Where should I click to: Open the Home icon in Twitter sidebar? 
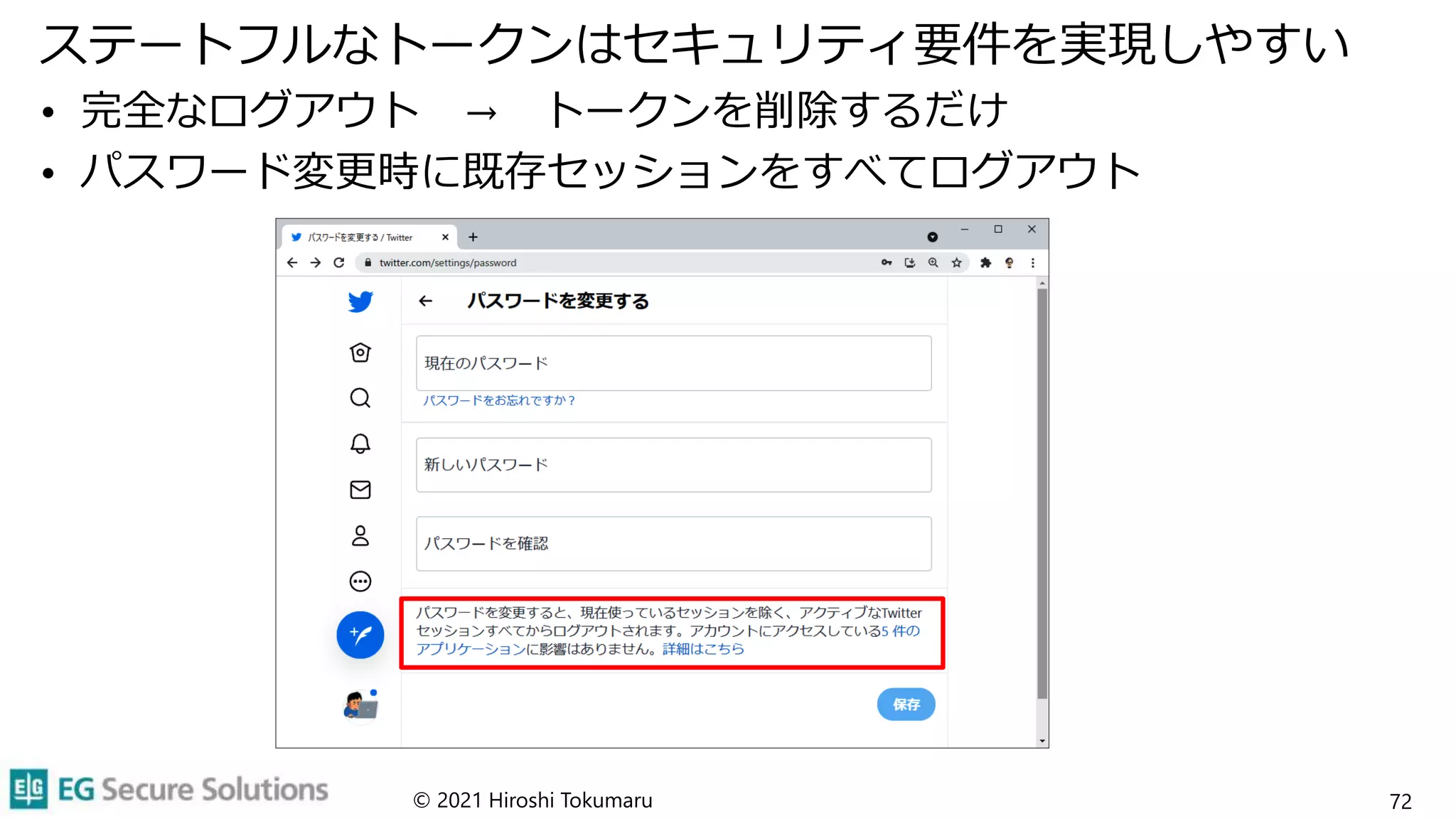click(360, 353)
